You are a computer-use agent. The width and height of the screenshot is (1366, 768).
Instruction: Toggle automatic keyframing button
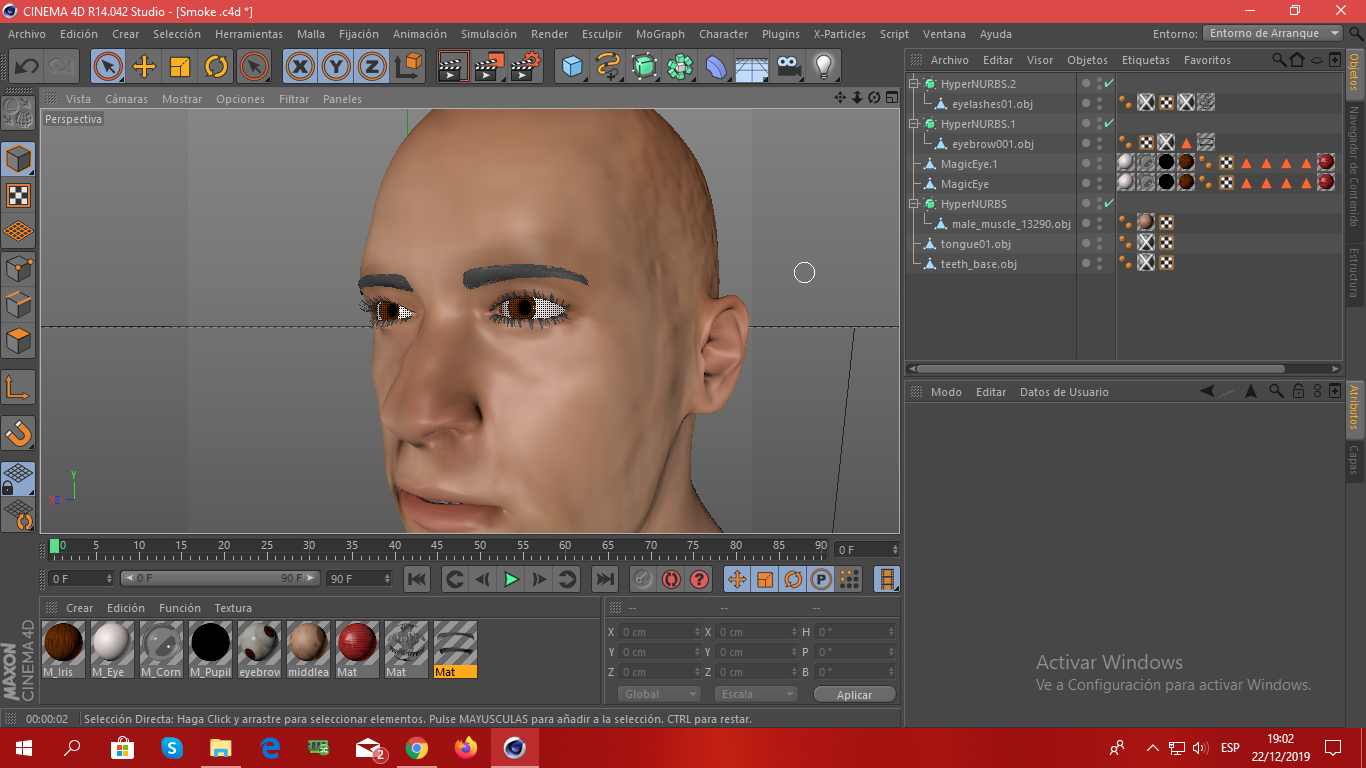[x=670, y=579]
